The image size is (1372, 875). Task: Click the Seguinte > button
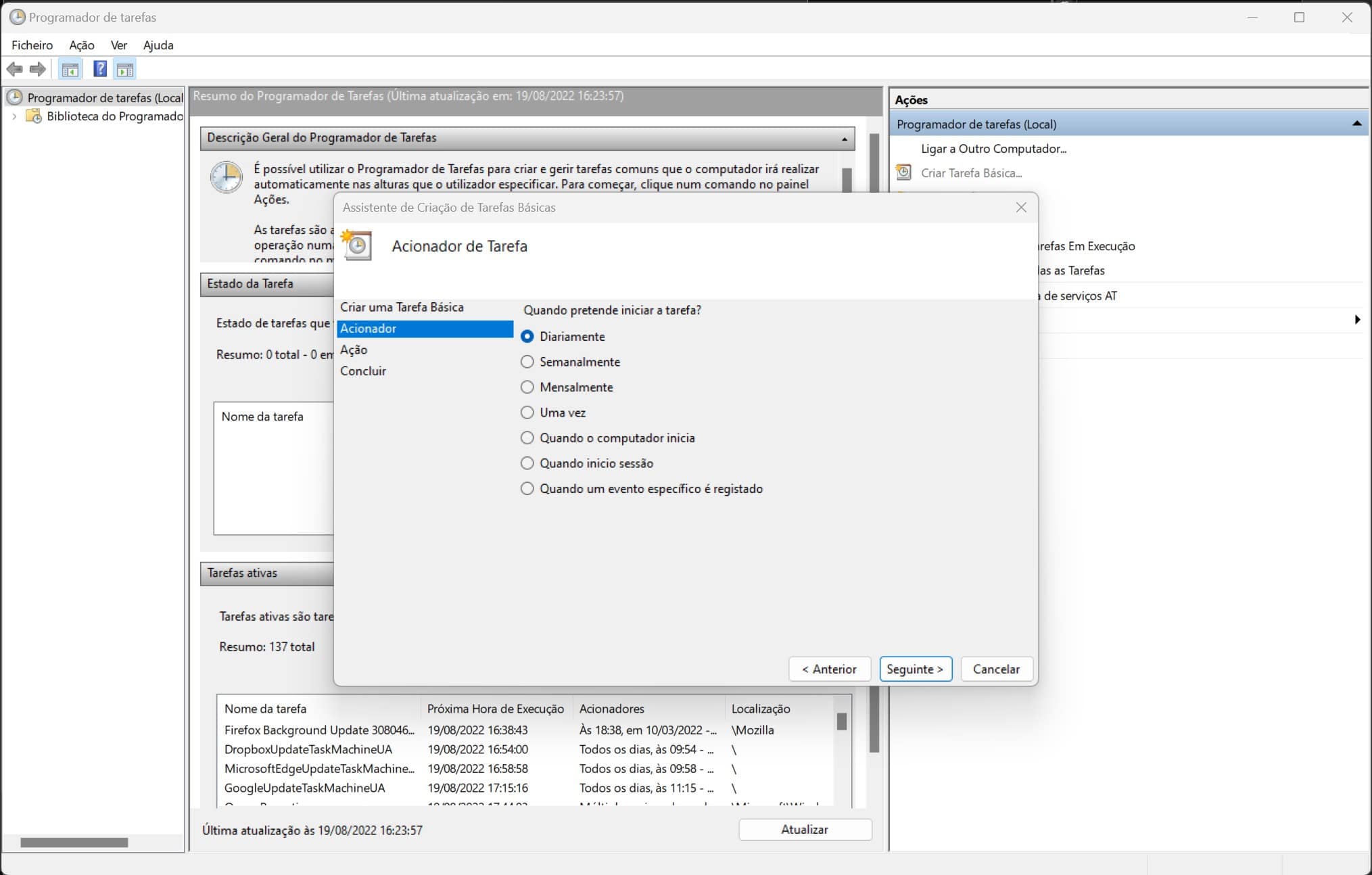(915, 669)
